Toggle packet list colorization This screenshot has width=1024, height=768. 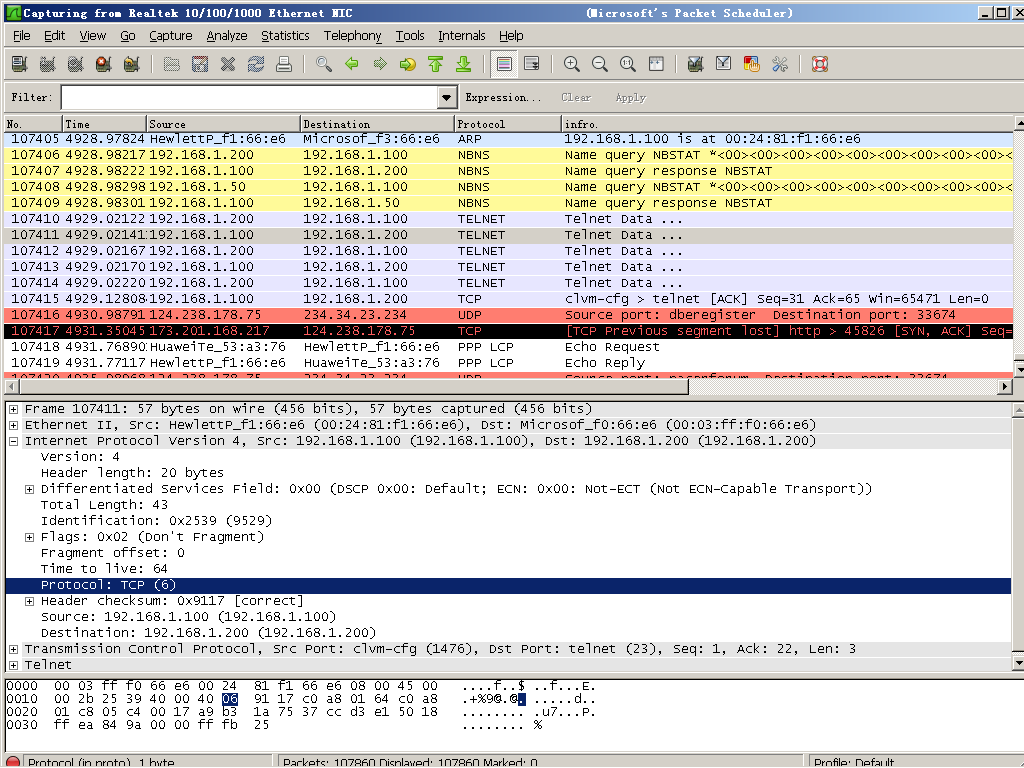point(504,64)
